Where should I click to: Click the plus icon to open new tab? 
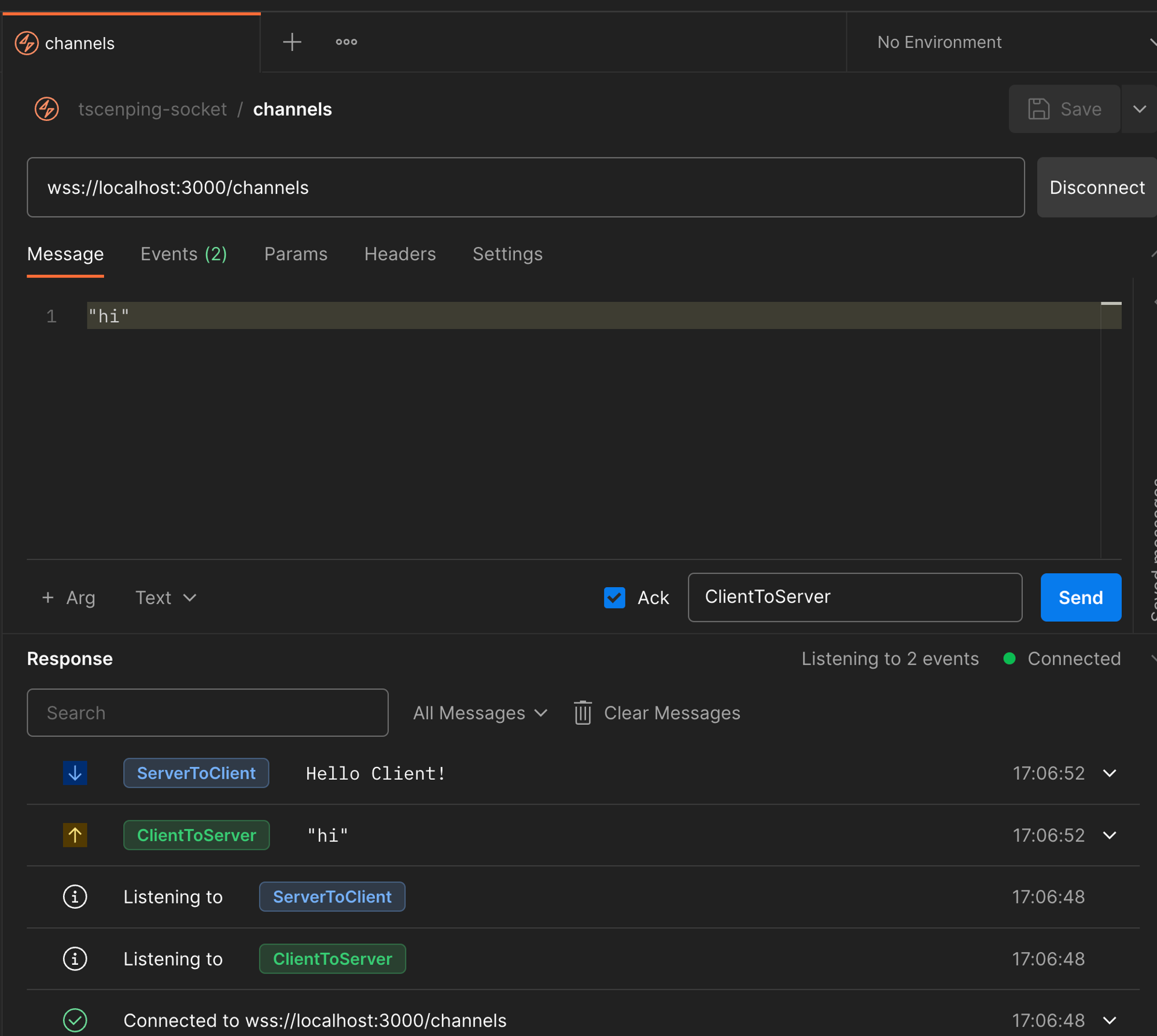pos(292,42)
